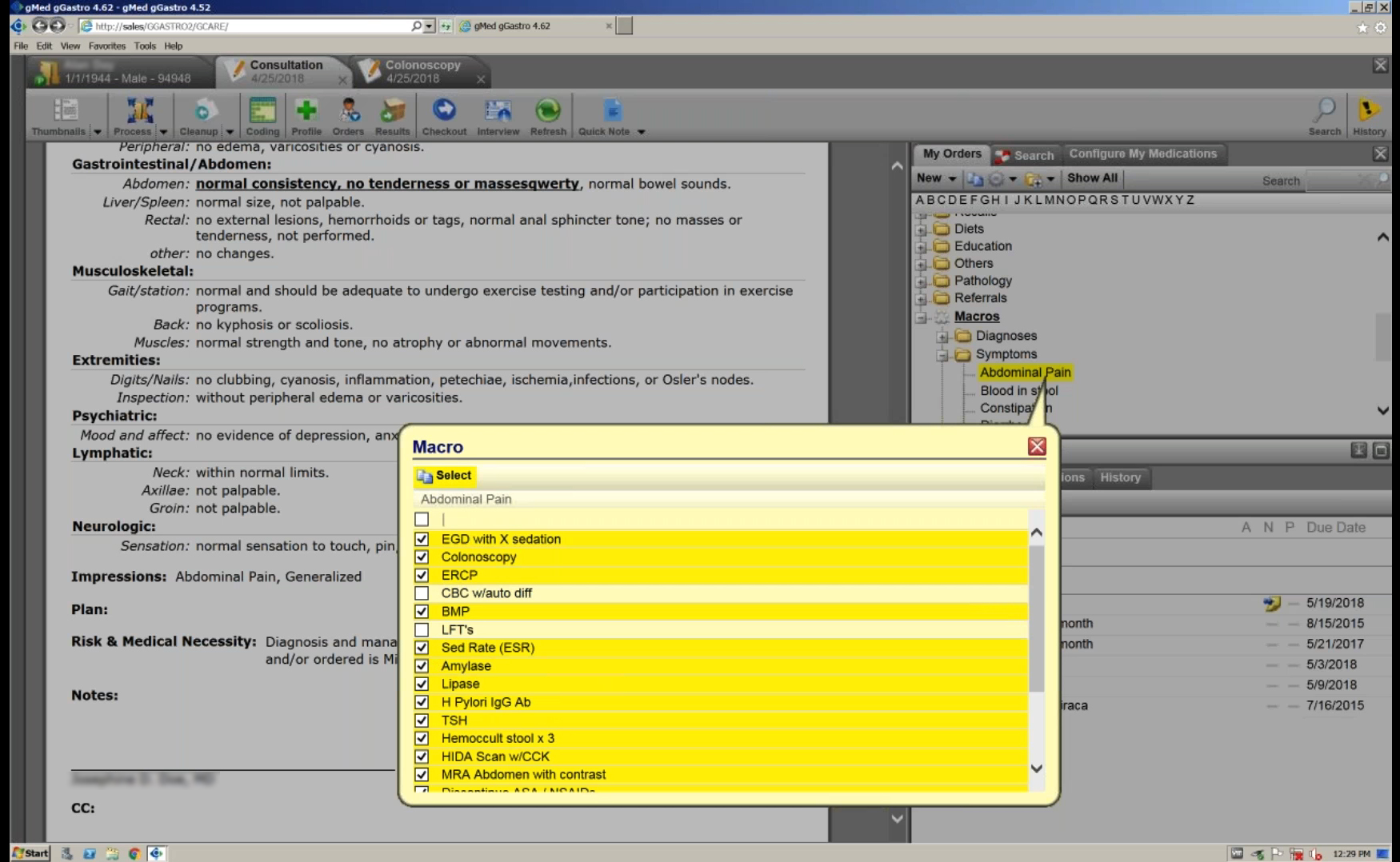The height and width of the screenshot is (862, 1400).
Task: Click Select in the Macro popup
Action: pos(445,476)
